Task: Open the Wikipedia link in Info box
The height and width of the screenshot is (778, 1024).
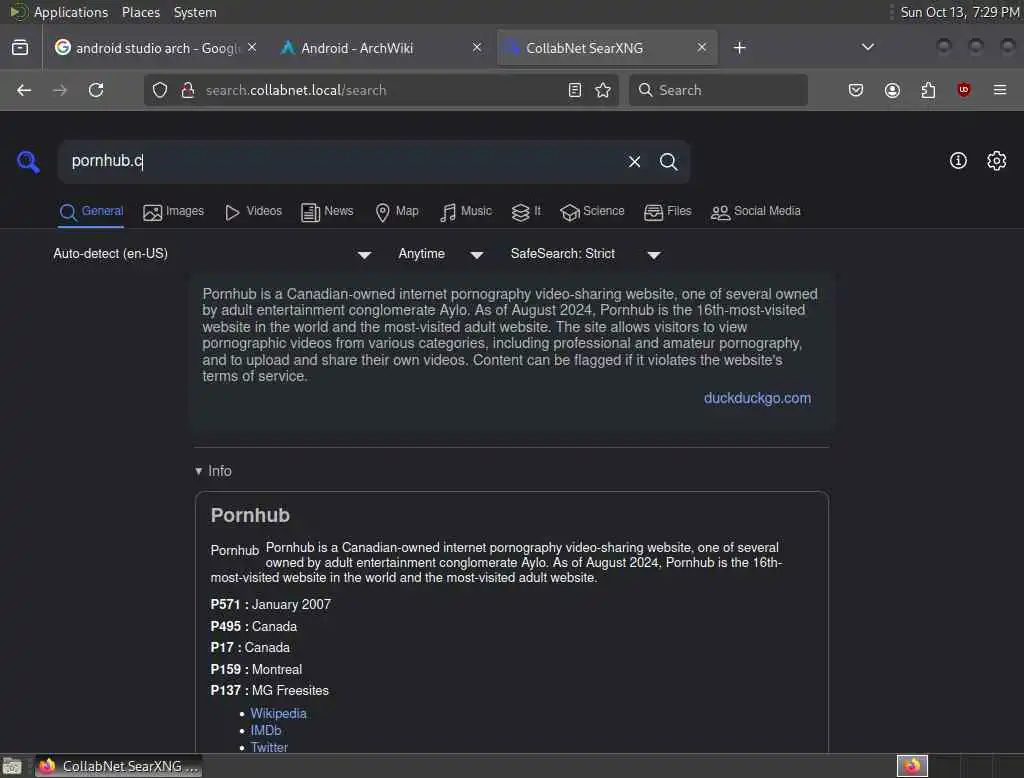Action: (278, 713)
